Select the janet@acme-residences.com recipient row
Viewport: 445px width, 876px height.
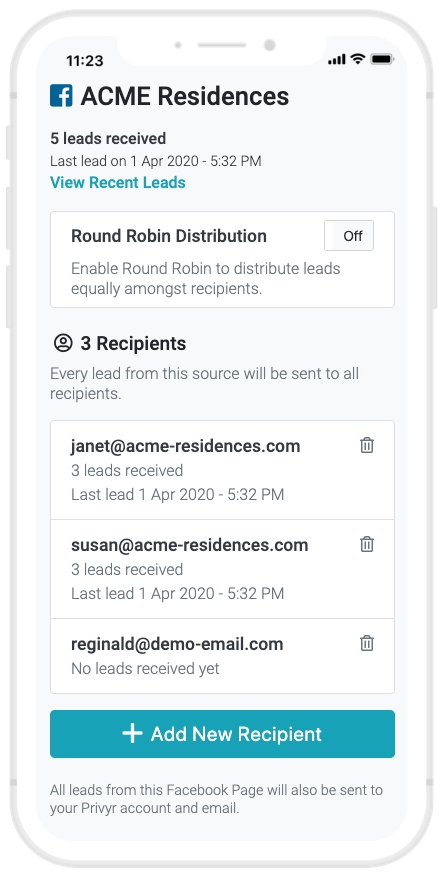(x=222, y=470)
